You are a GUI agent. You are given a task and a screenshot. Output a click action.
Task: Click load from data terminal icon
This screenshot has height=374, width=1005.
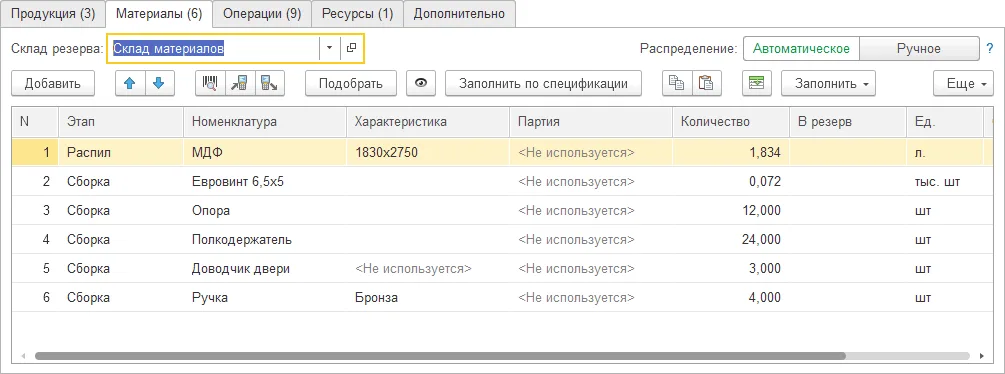click(240, 83)
